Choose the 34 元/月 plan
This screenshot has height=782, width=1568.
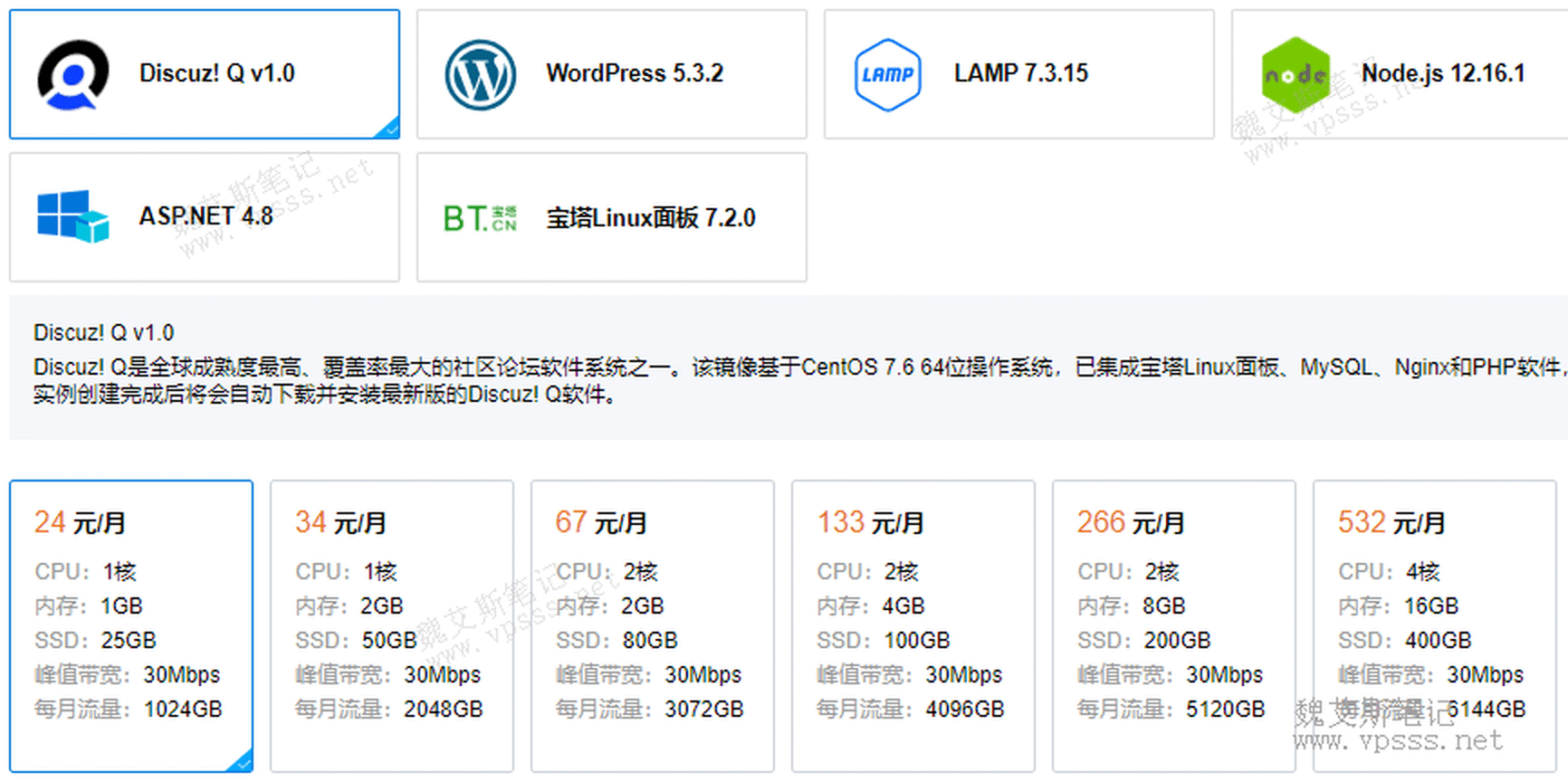tap(392, 626)
